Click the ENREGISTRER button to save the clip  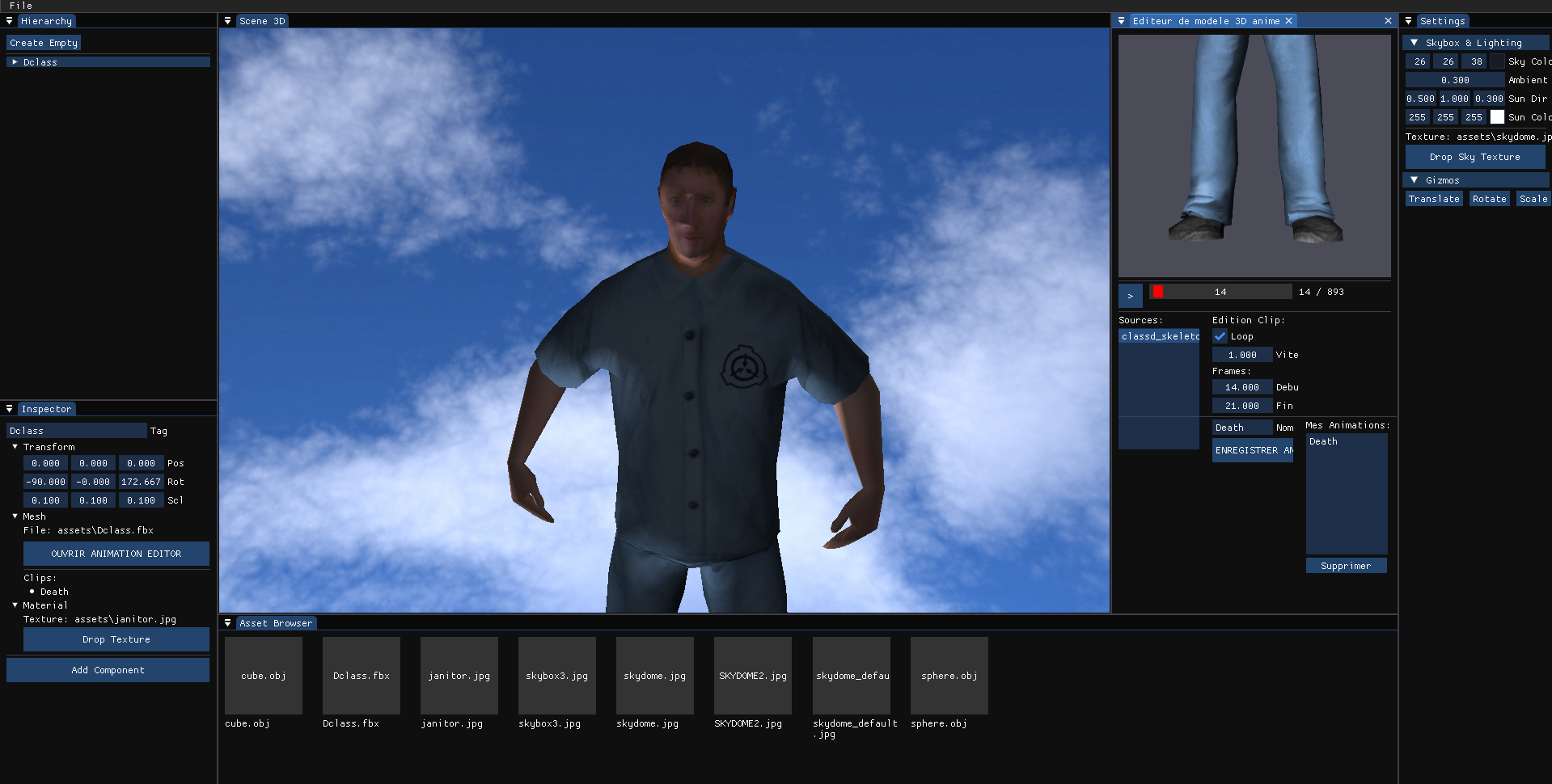[x=1252, y=450]
